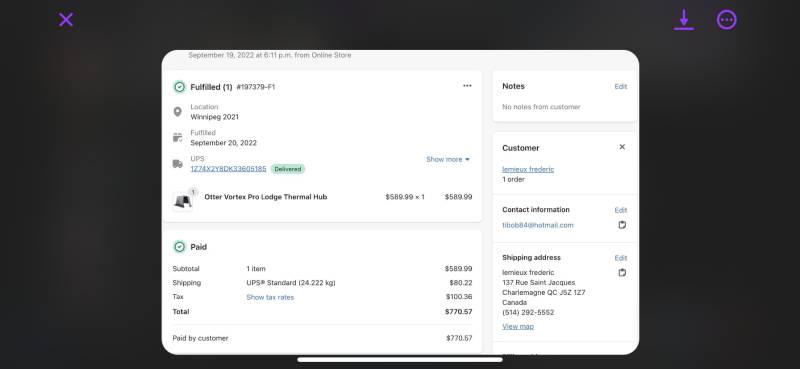Tap the purple download icon
800x369 pixels.
pyautogui.click(x=684, y=20)
